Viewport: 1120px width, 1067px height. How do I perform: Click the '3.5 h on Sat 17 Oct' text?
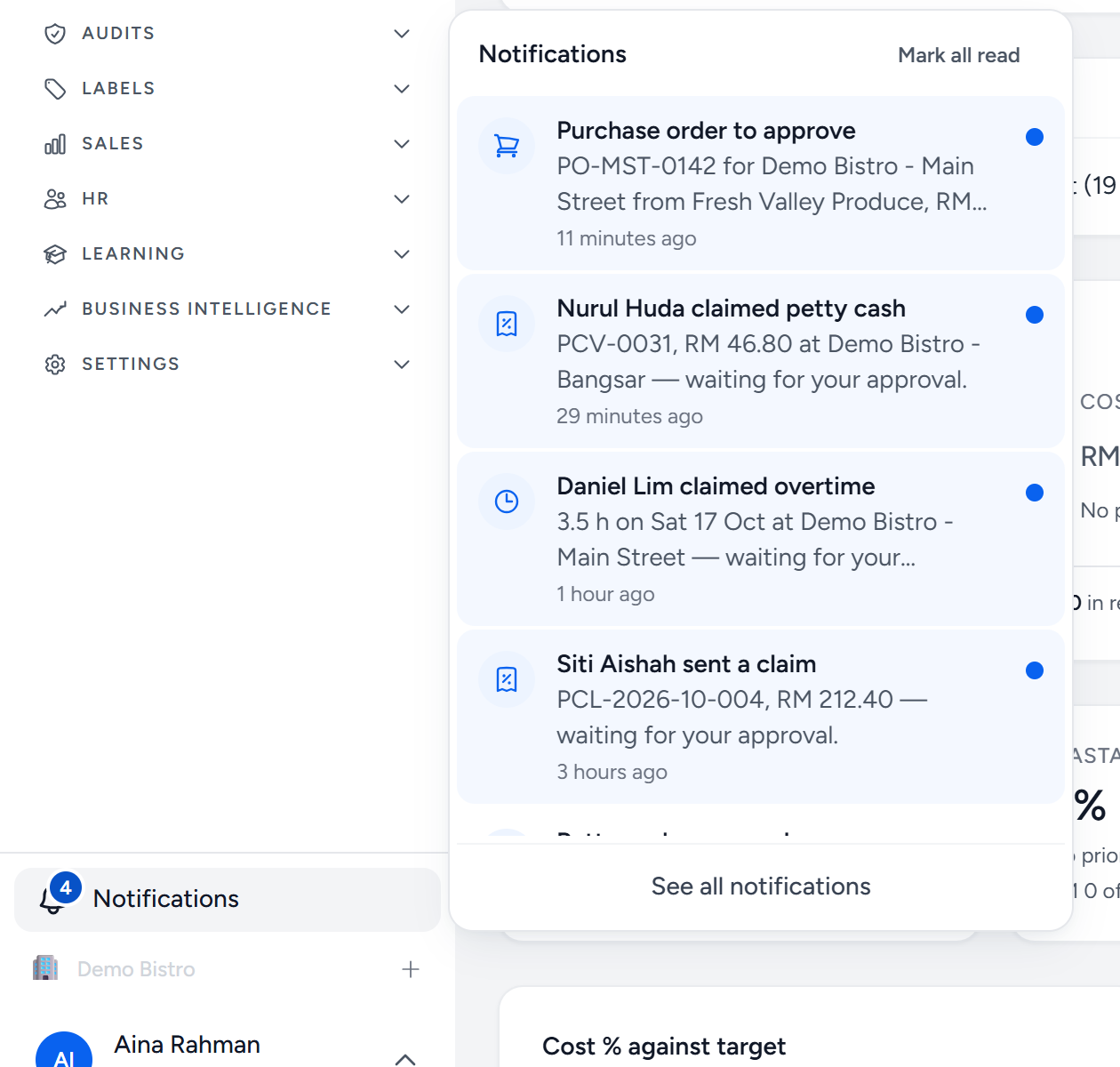point(755,540)
